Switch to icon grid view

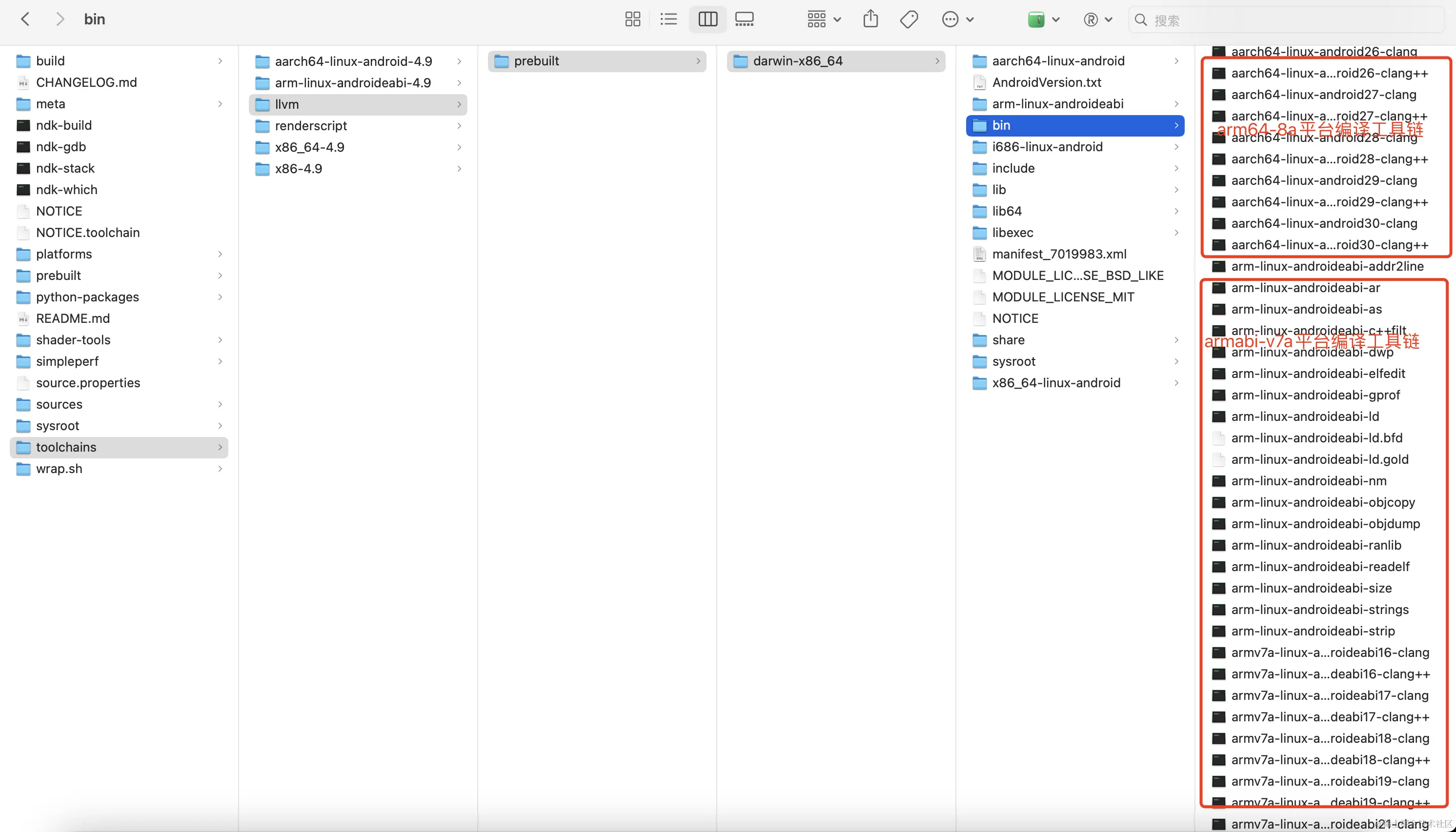[x=632, y=20]
